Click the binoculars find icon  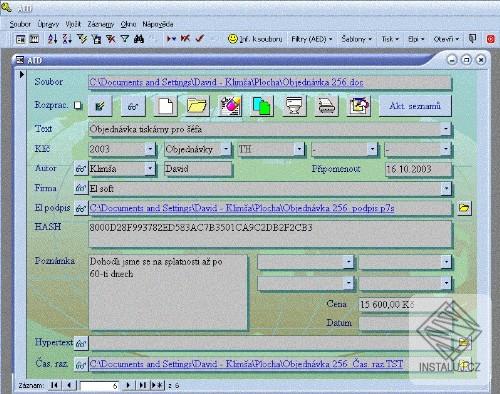click(x=139, y=39)
